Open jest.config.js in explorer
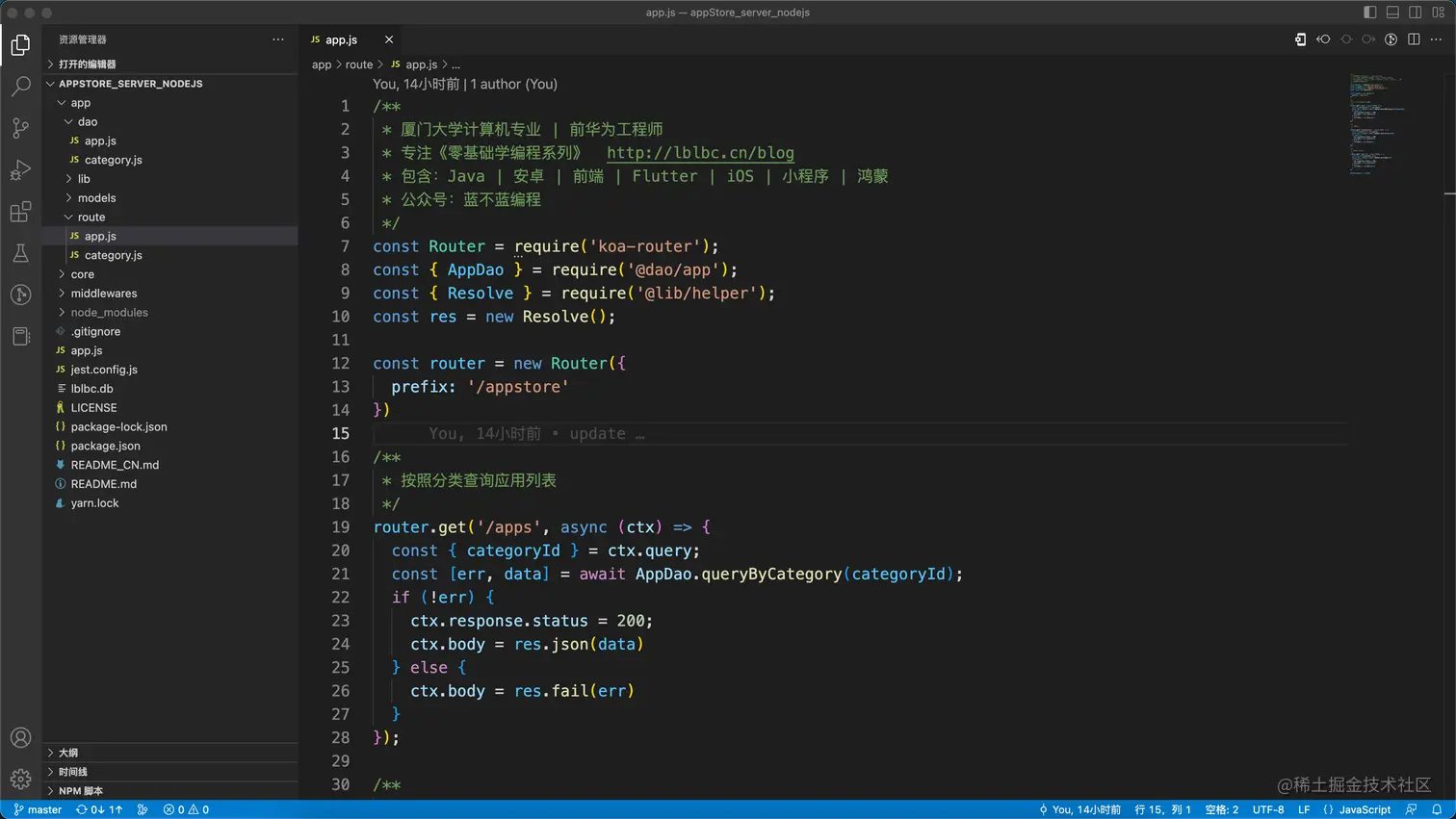This screenshot has width=1456, height=819. pyautogui.click(x=170, y=370)
